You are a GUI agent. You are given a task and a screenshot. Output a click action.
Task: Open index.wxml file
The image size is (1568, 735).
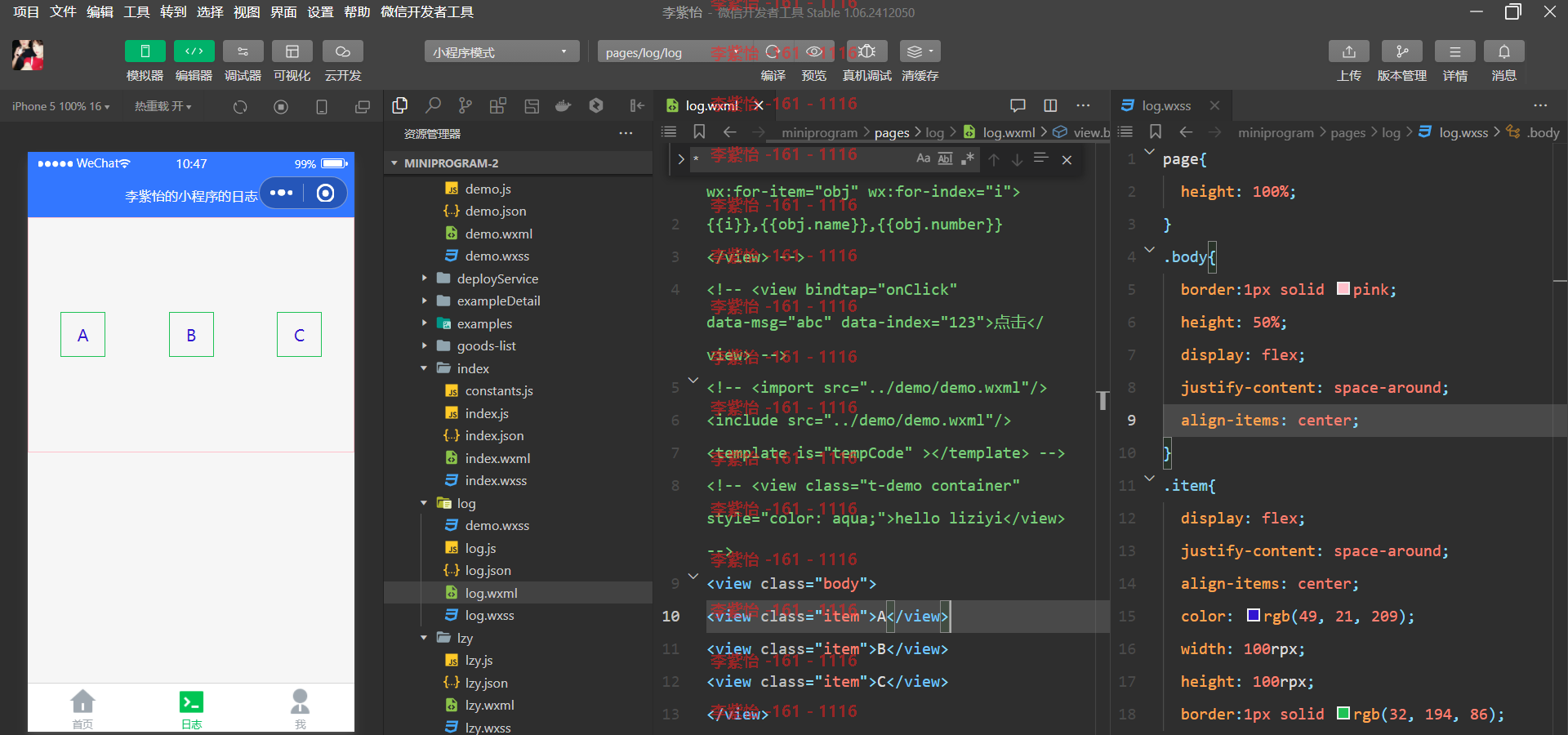click(497, 458)
